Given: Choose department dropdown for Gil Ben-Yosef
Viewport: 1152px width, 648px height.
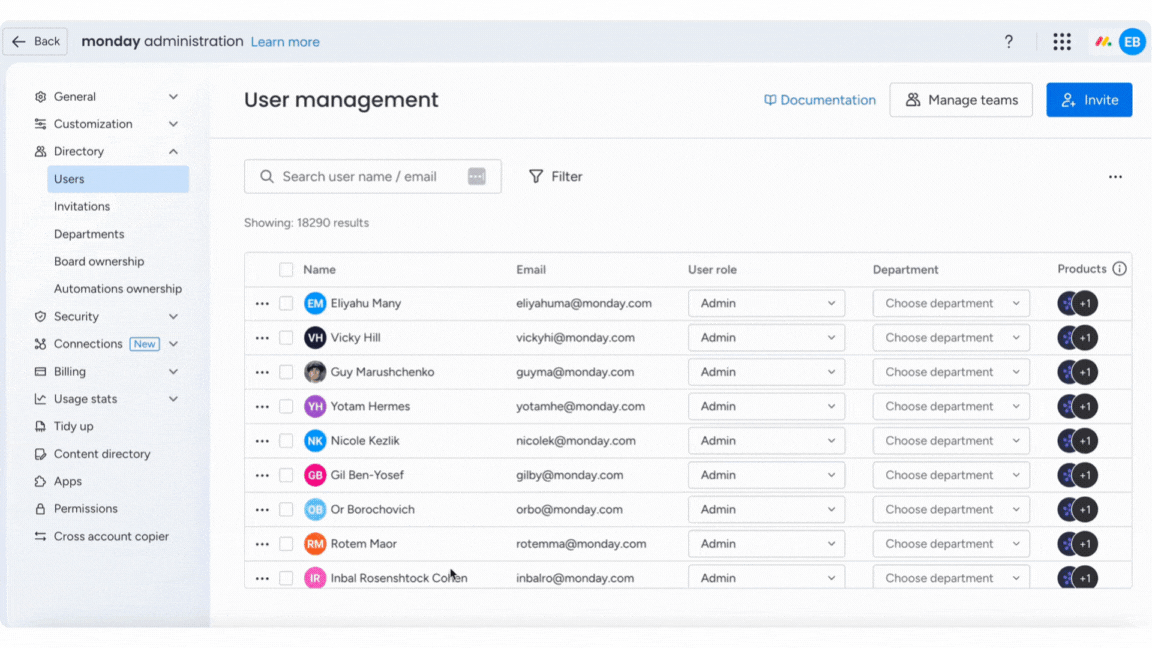Looking at the screenshot, I should click(x=951, y=475).
